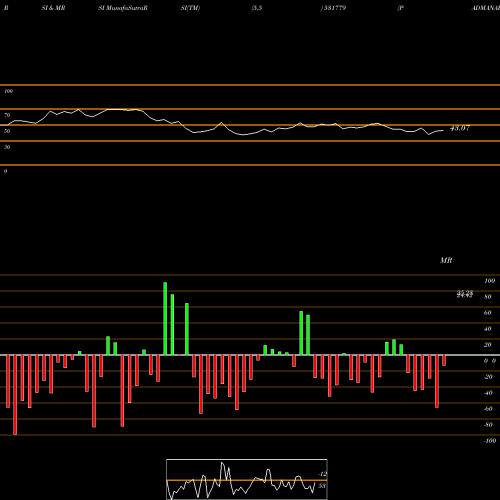The height and width of the screenshot is (500, 500).
Task: Click the RSI axis label '30'
Action: (7, 147)
